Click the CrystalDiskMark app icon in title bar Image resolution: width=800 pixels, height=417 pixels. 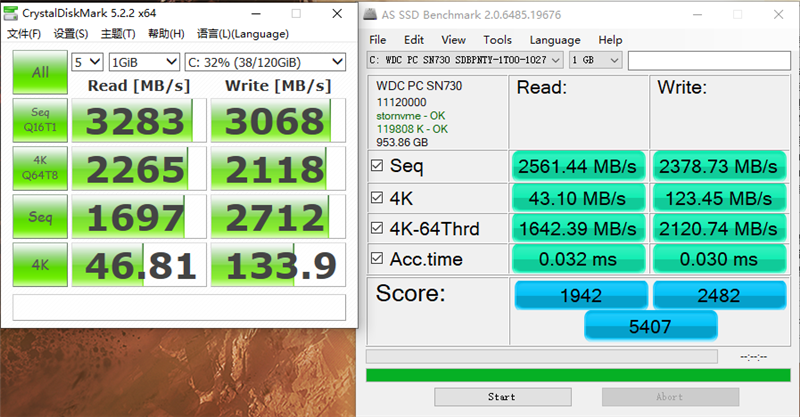click(10, 13)
